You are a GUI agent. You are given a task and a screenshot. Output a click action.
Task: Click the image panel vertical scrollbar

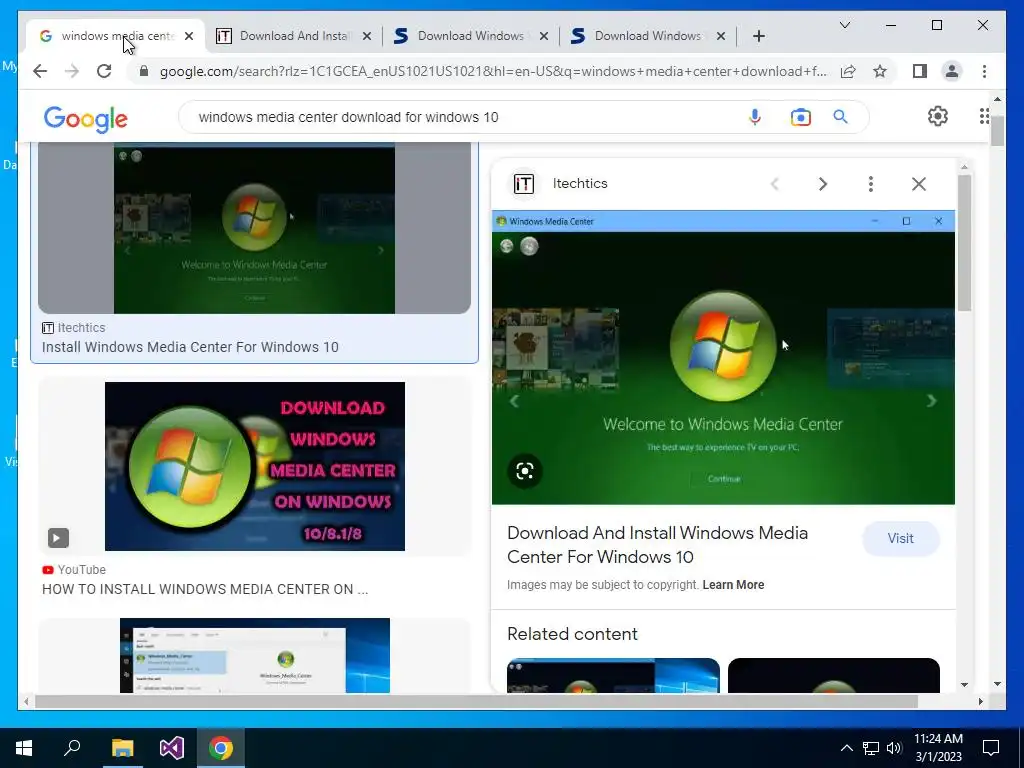pos(964,242)
